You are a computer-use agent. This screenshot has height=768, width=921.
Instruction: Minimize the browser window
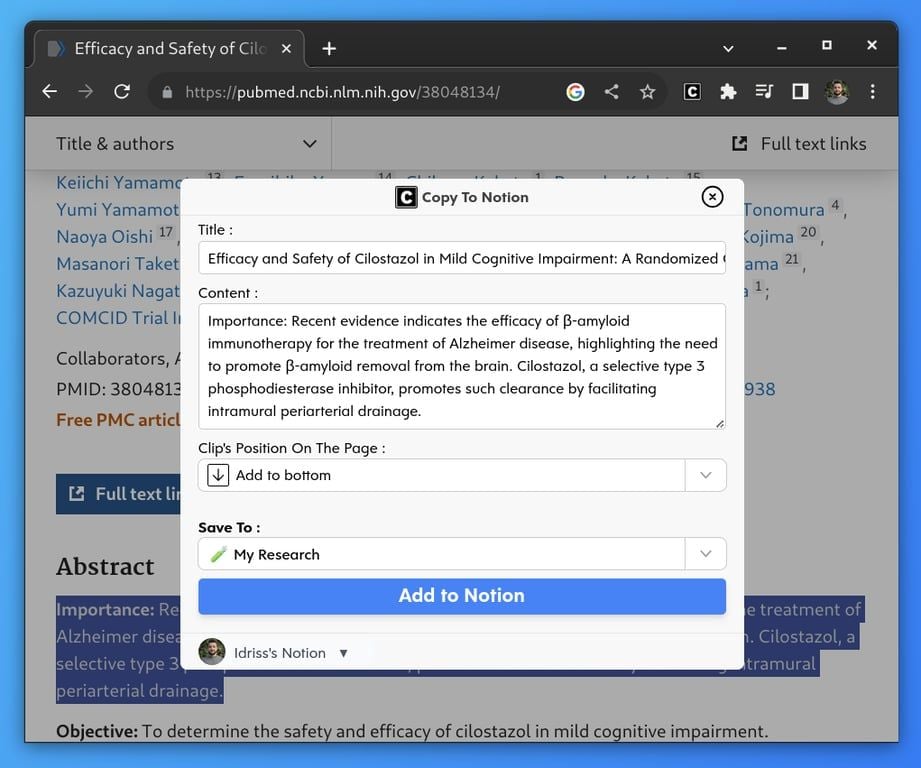pos(781,49)
